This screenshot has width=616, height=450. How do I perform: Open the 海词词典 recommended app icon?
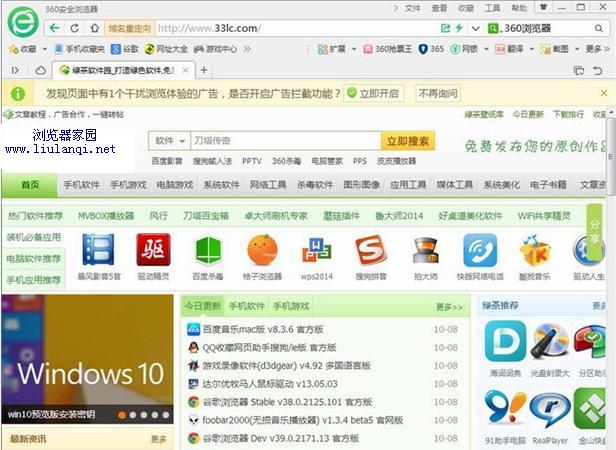pyautogui.click(x=505, y=341)
